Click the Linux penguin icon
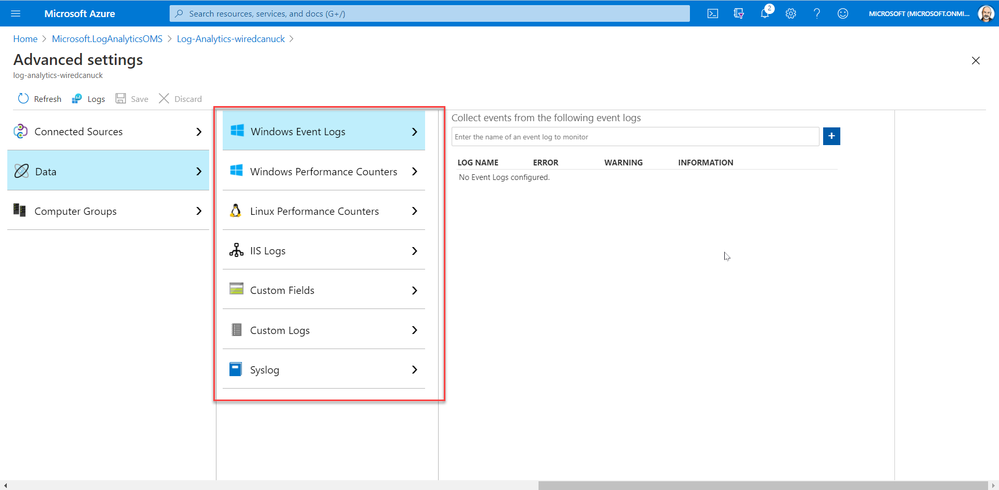The height and width of the screenshot is (490, 999). pos(236,211)
